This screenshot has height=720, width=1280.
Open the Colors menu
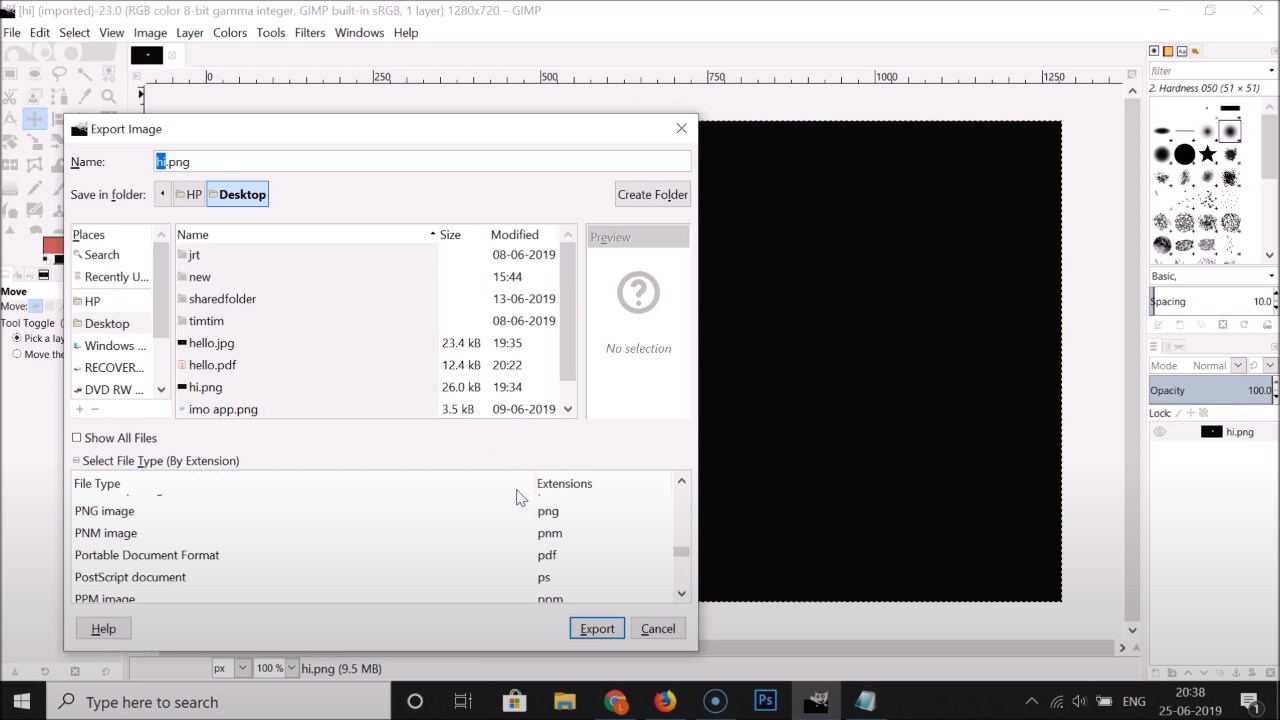pos(230,33)
